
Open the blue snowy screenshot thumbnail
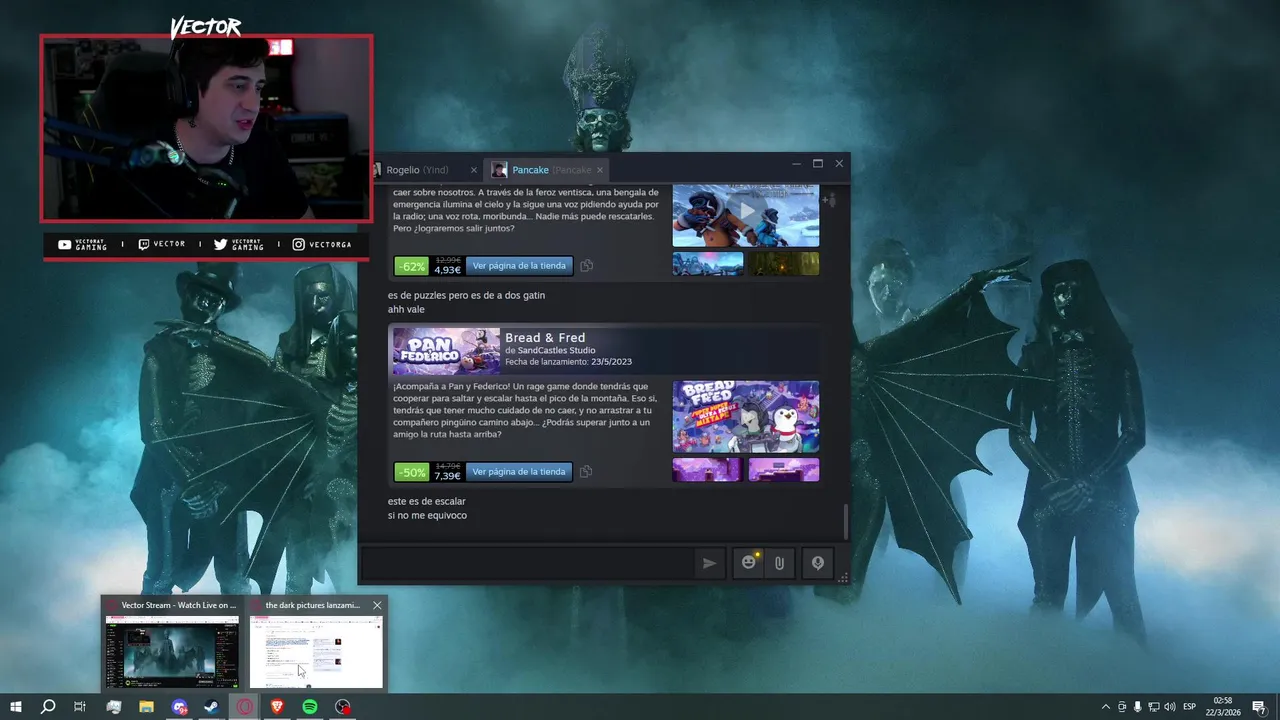[x=708, y=264]
